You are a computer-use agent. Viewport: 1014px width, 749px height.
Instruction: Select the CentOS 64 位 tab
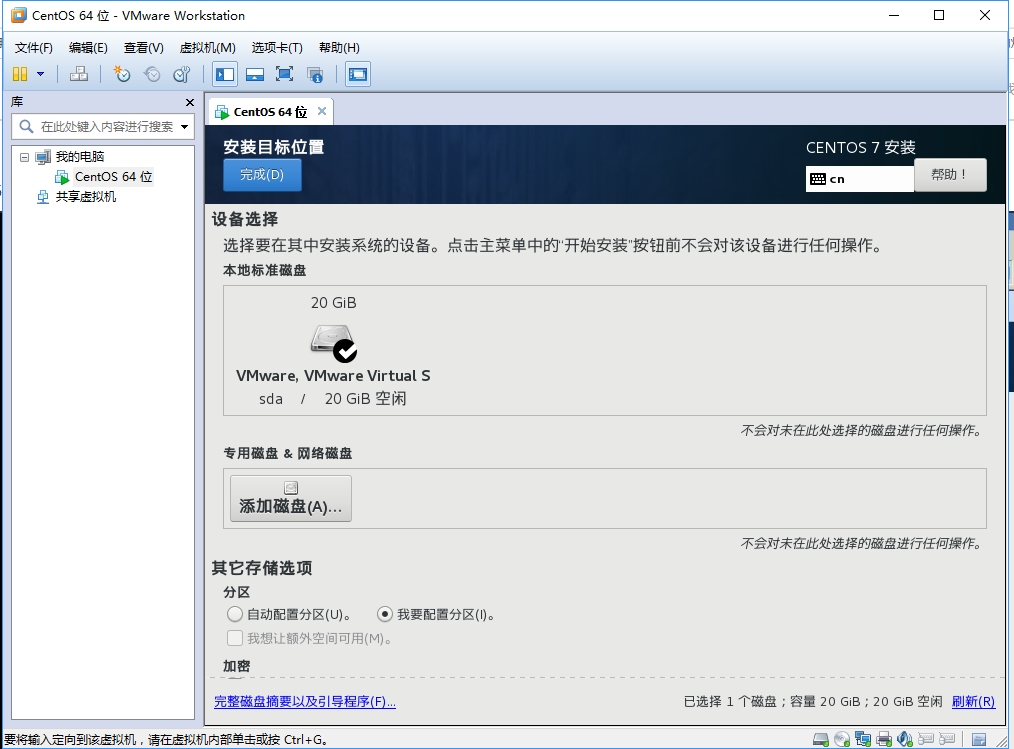coord(270,112)
